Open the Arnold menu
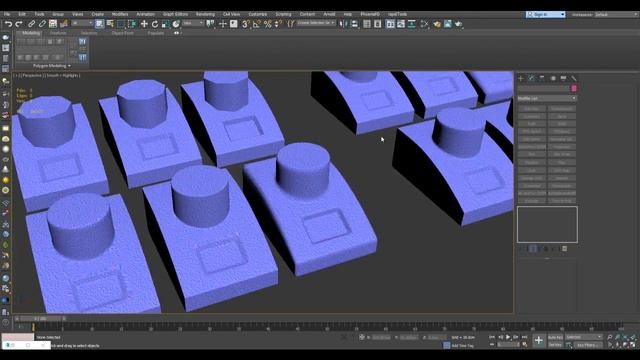 point(329,14)
